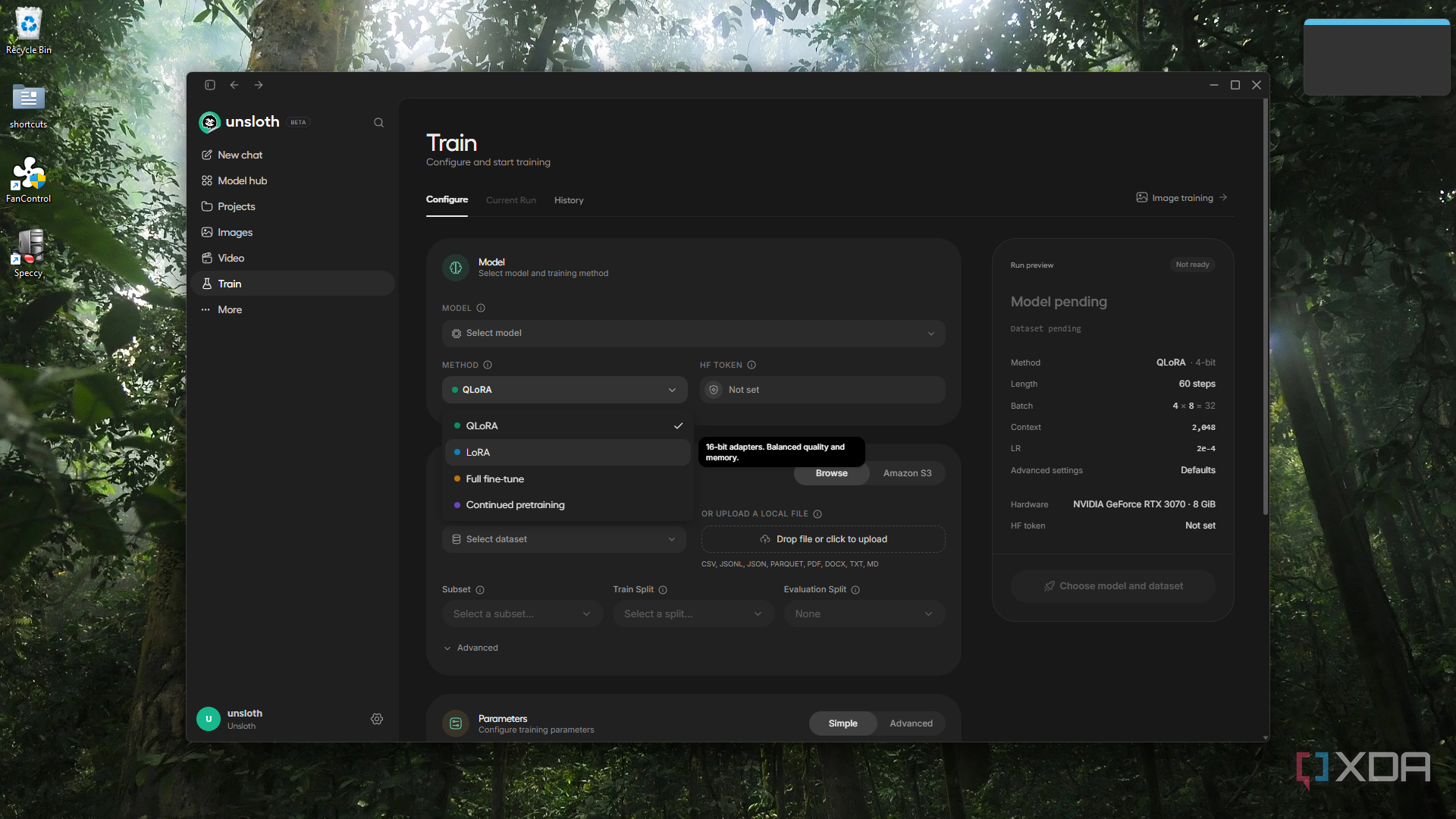This screenshot has width=1456, height=819.
Task: Switch parameters to Simple mode
Action: coord(843,723)
